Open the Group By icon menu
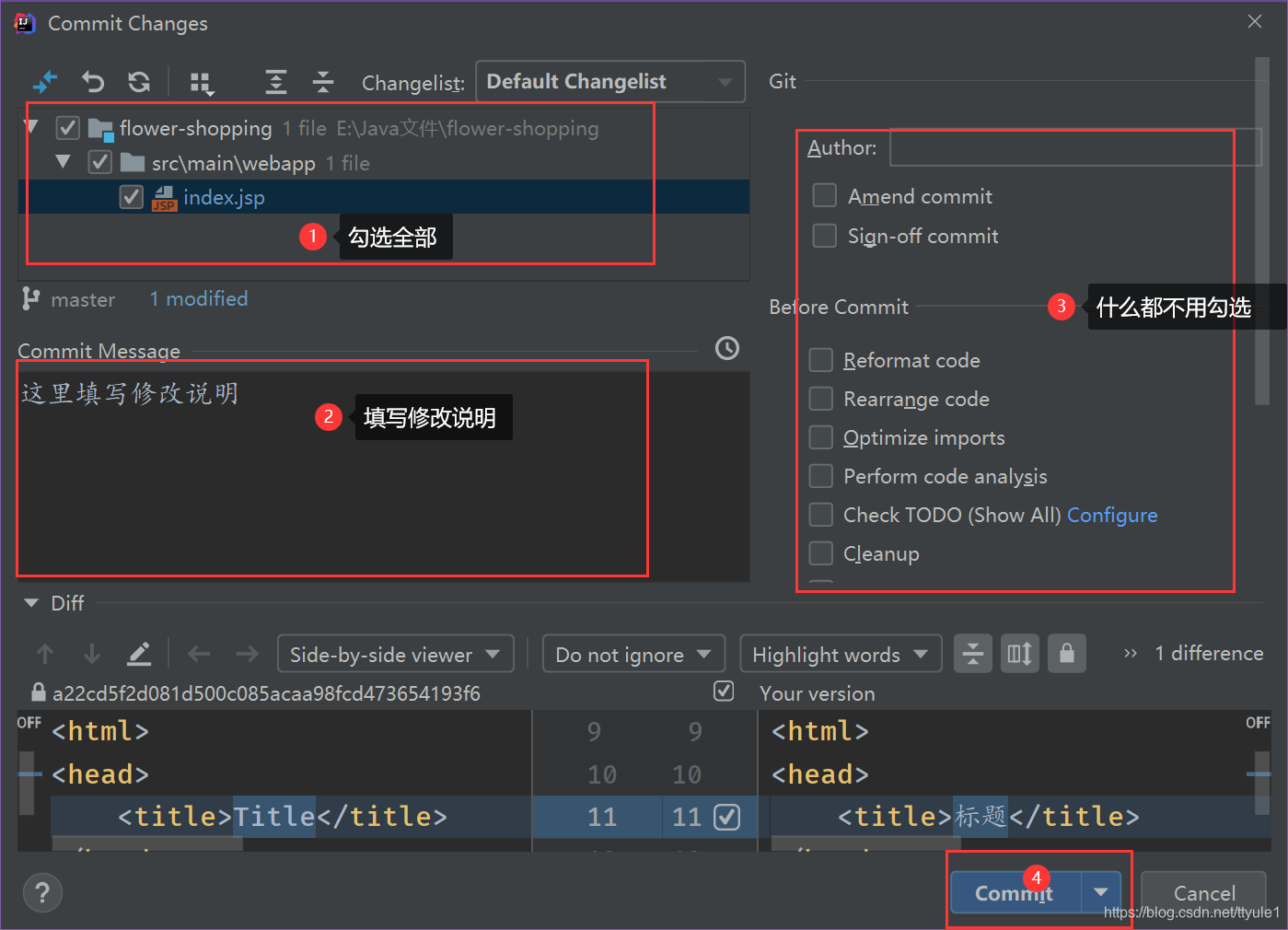Viewport: 1288px width, 930px height. [202, 84]
